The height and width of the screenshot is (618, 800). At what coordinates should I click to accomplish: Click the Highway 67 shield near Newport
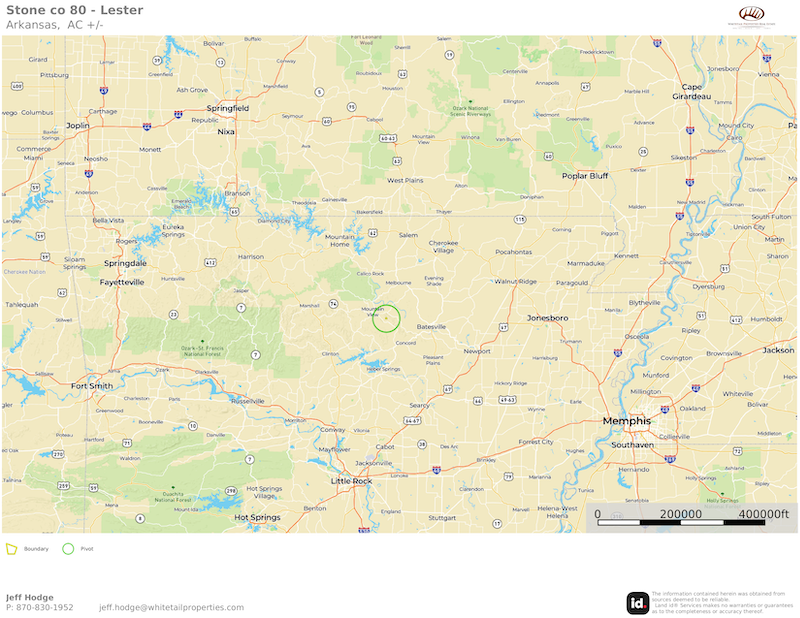pos(504,327)
